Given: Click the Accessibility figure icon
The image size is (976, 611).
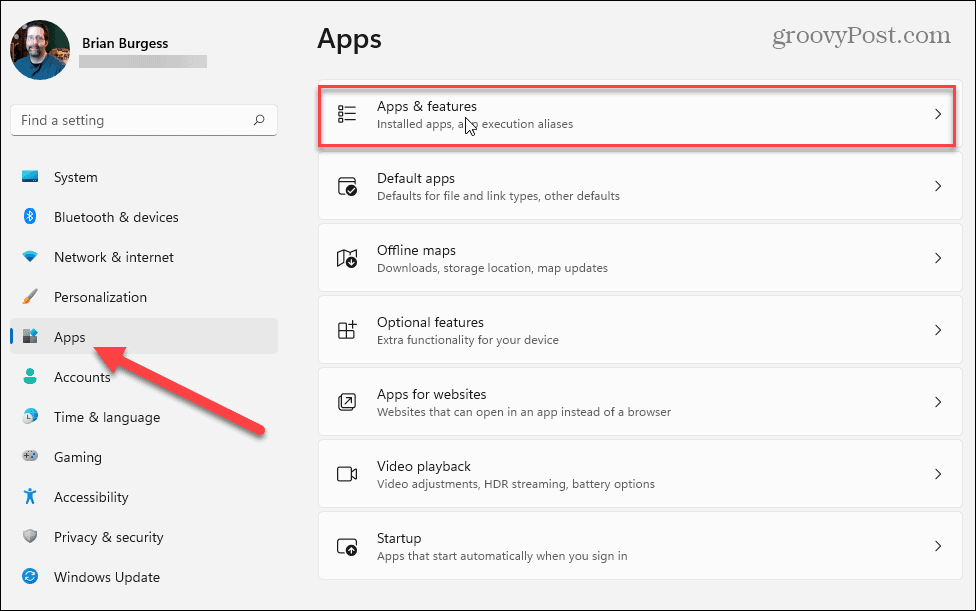Looking at the screenshot, I should 30,497.
